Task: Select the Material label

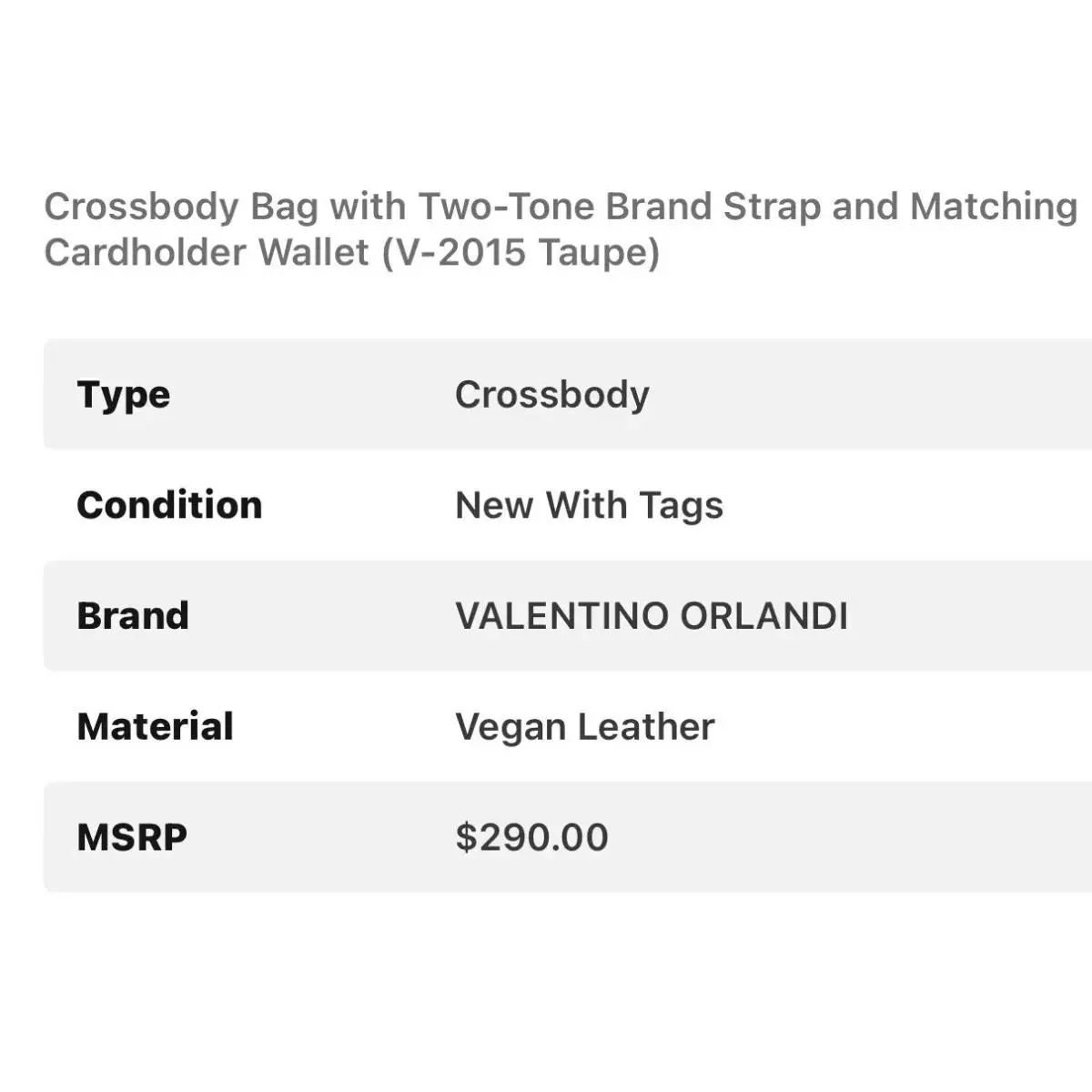Action: point(156,727)
